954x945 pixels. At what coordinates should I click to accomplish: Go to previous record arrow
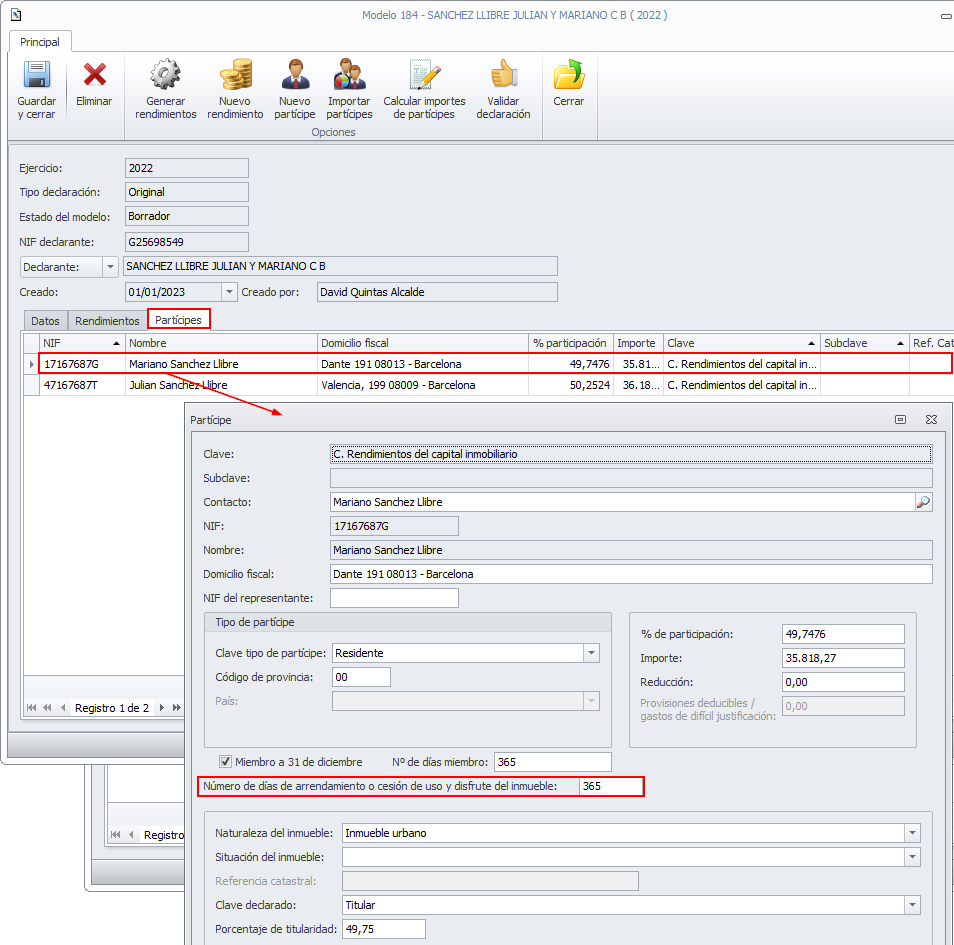pyautogui.click(x=63, y=707)
